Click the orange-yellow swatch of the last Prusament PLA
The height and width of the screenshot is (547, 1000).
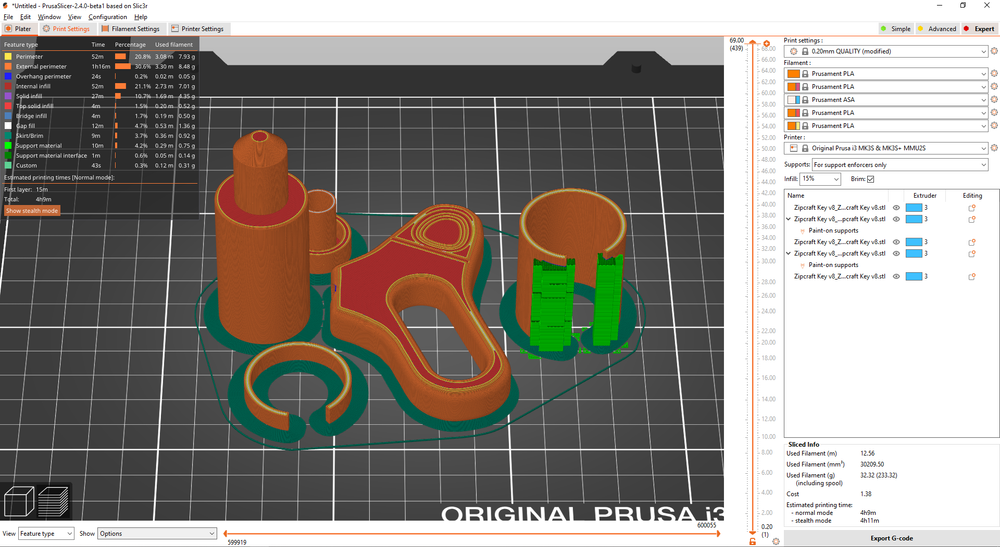click(x=793, y=126)
